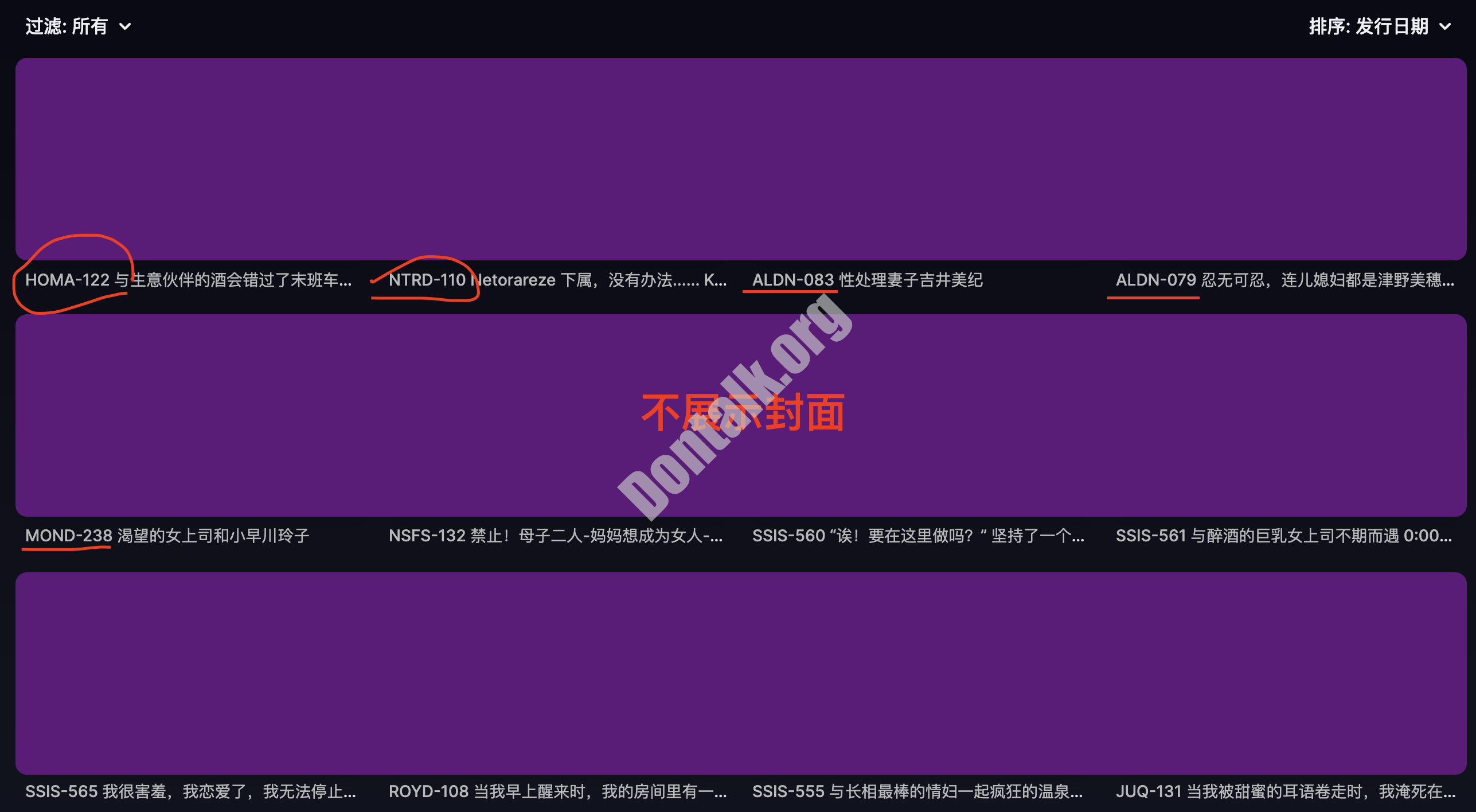1476x812 pixels.
Task: Expand the chevron next to 所有
Action: tap(126, 27)
